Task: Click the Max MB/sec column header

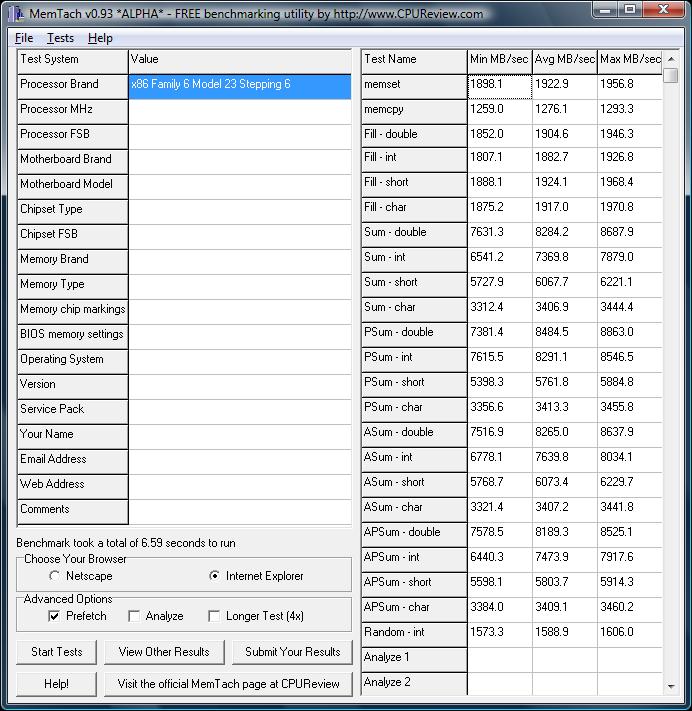Action: pyautogui.click(x=630, y=62)
